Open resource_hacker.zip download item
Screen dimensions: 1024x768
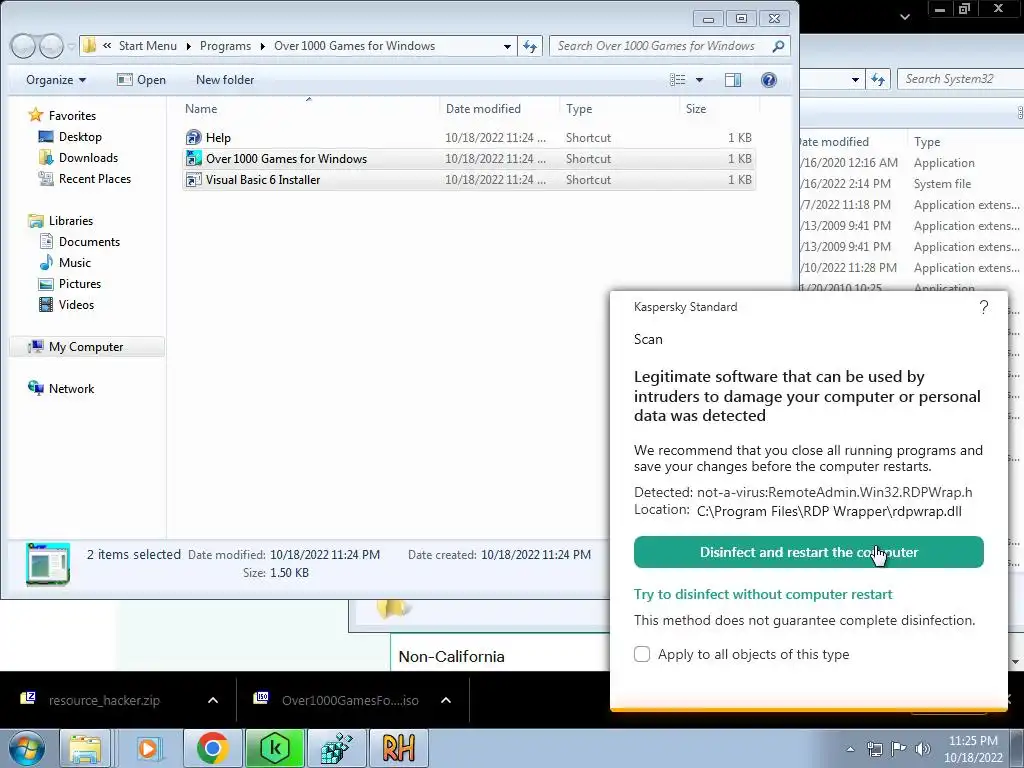(104, 700)
